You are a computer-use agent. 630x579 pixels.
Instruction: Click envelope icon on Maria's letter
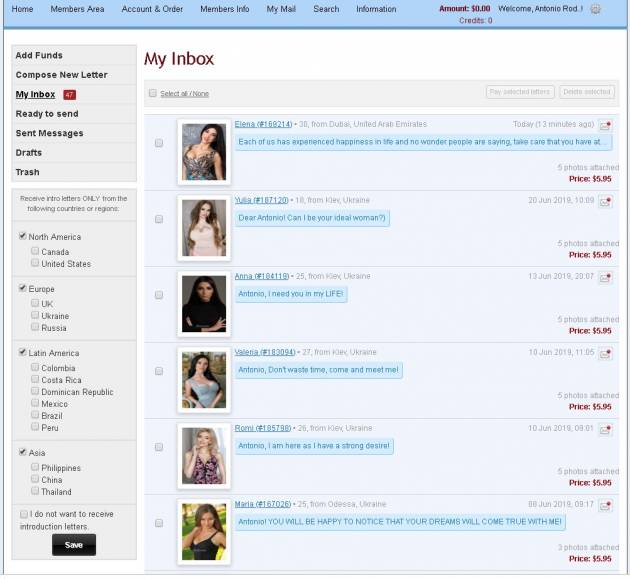pos(606,506)
